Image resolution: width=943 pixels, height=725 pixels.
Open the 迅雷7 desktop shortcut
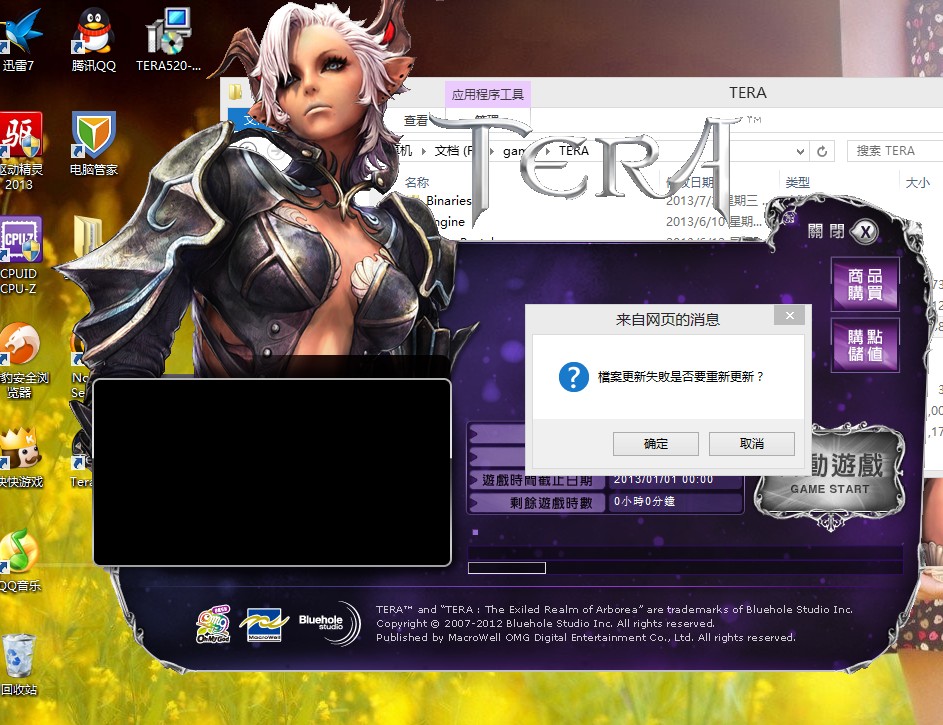coord(19,40)
